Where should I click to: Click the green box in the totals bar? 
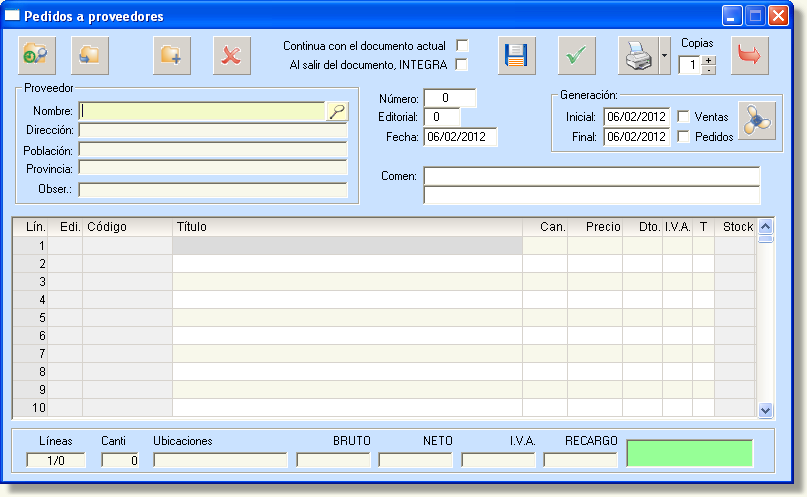[x=689, y=453]
